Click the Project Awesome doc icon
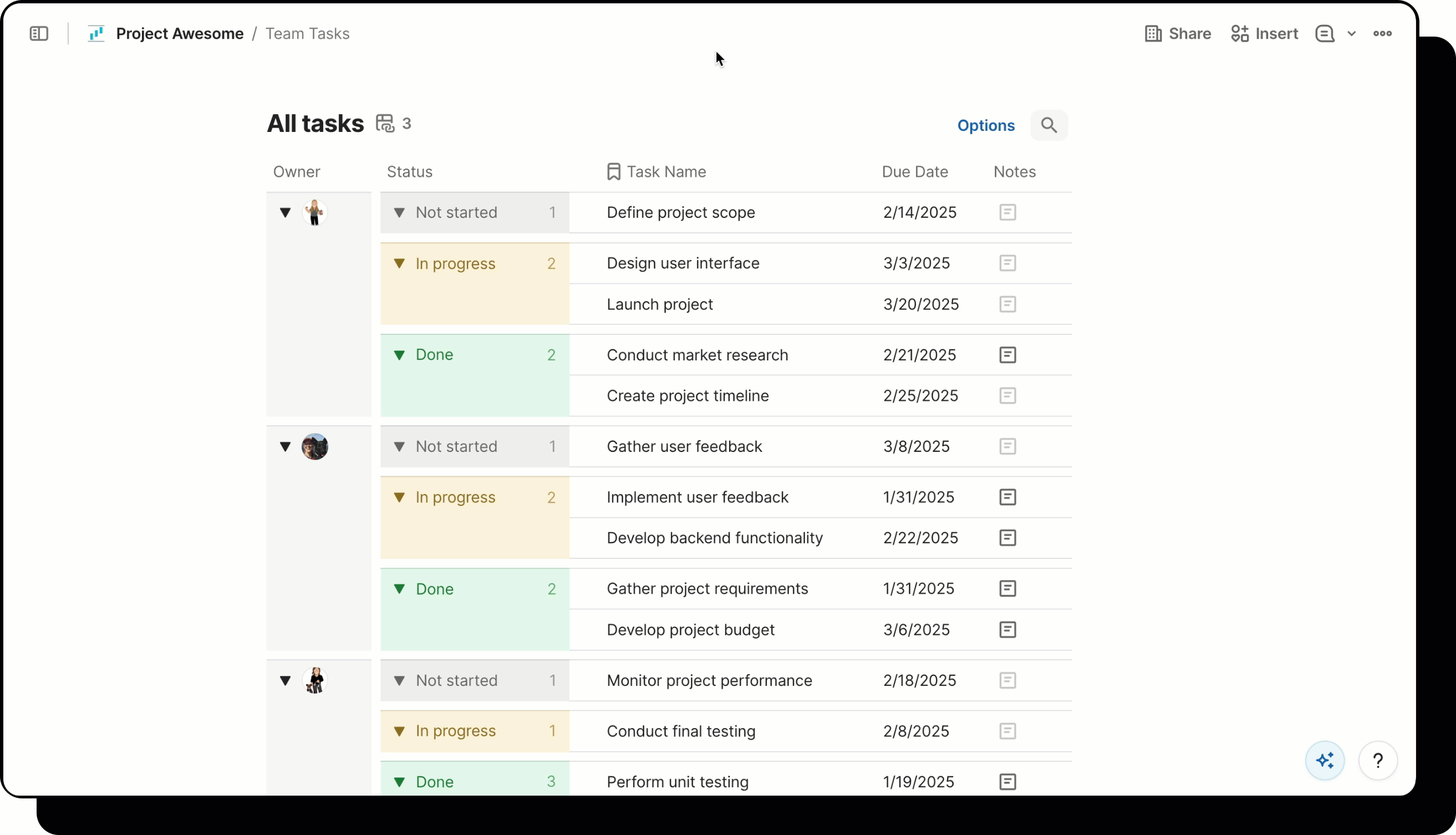 pyautogui.click(x=96, y=34)
